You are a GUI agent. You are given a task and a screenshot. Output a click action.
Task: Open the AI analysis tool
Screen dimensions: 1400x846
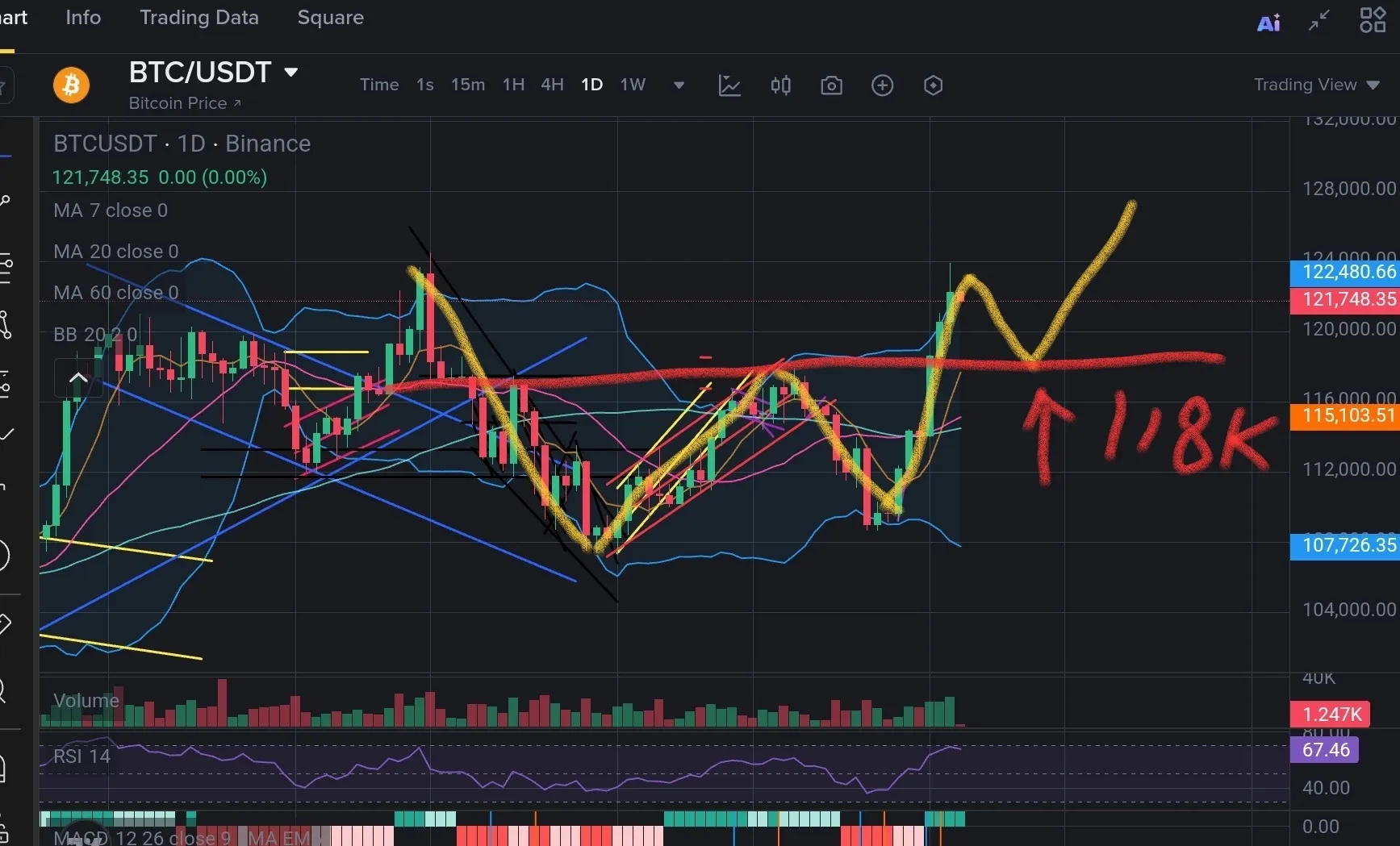[1268, 22]
